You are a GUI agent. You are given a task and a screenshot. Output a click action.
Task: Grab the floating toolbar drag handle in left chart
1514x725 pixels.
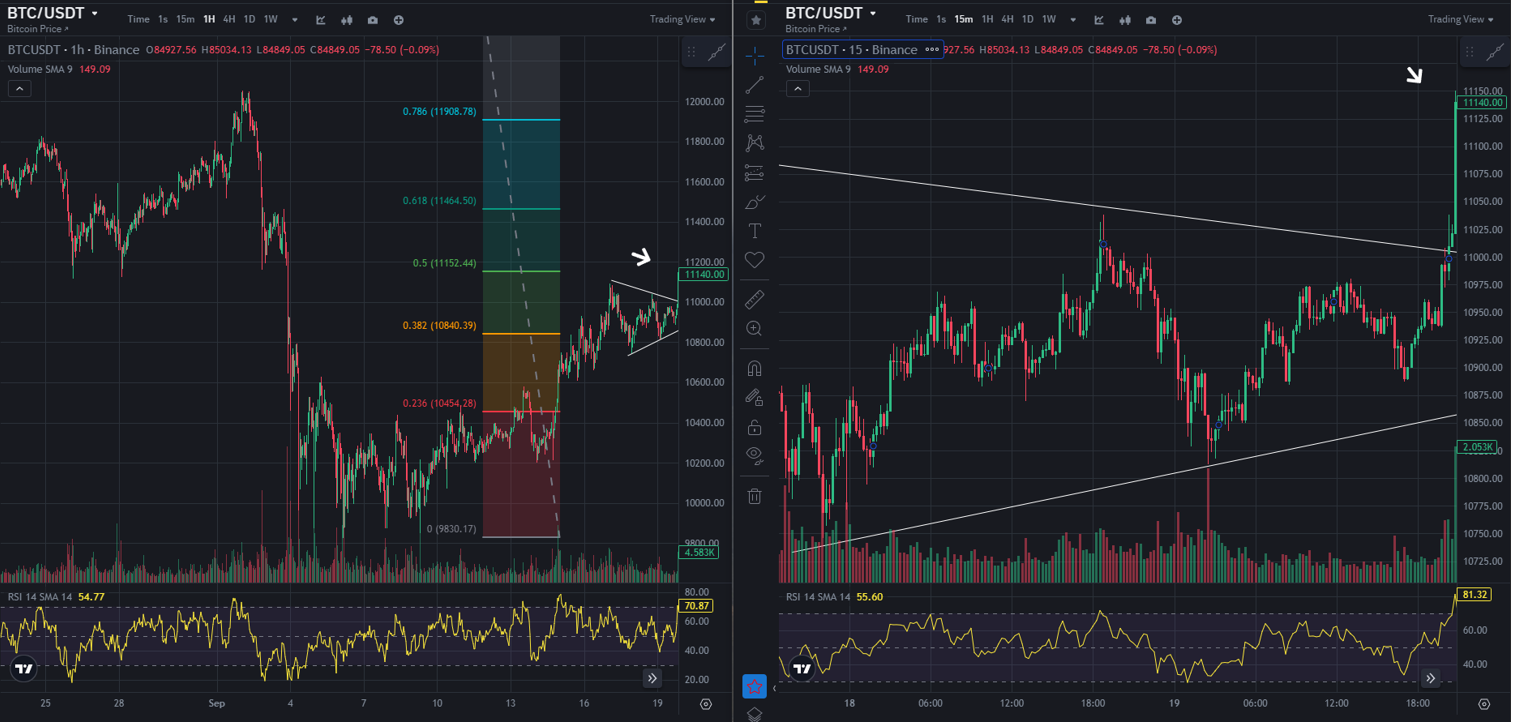pyautogui.click(x=691, y=53)
